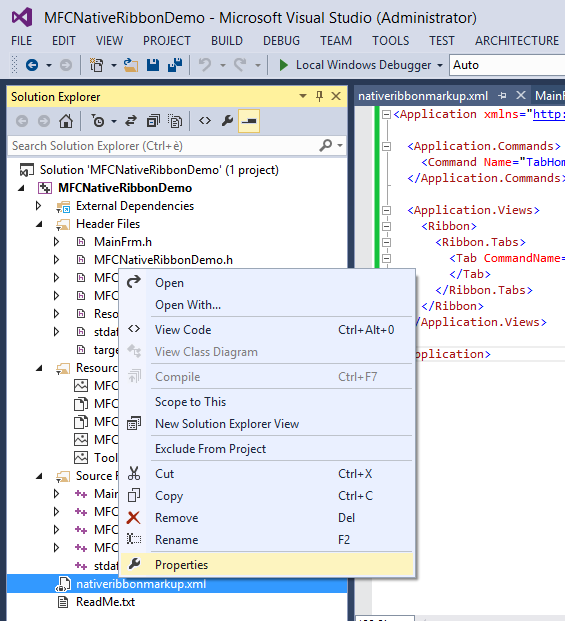This screenshot has height=621, width=565.
Task: Open New Project dropdown arrow
Action: pos(113,65)
